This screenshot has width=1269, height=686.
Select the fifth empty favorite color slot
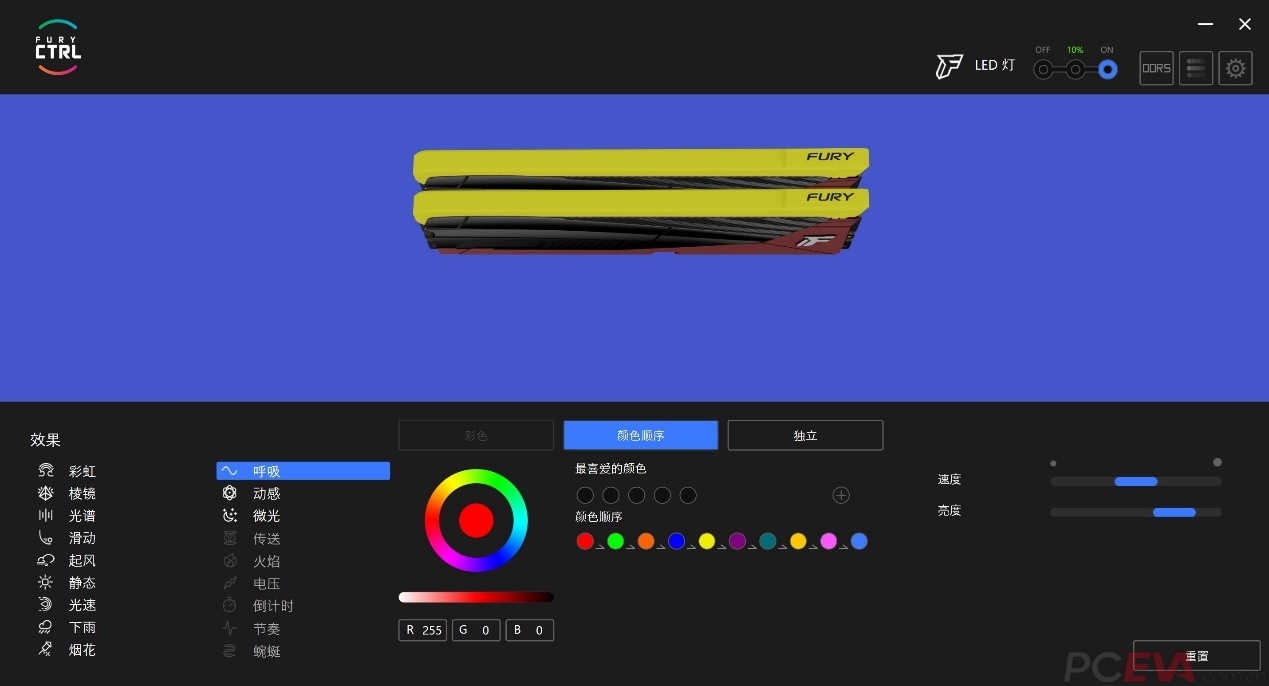[x=688, y=495]
